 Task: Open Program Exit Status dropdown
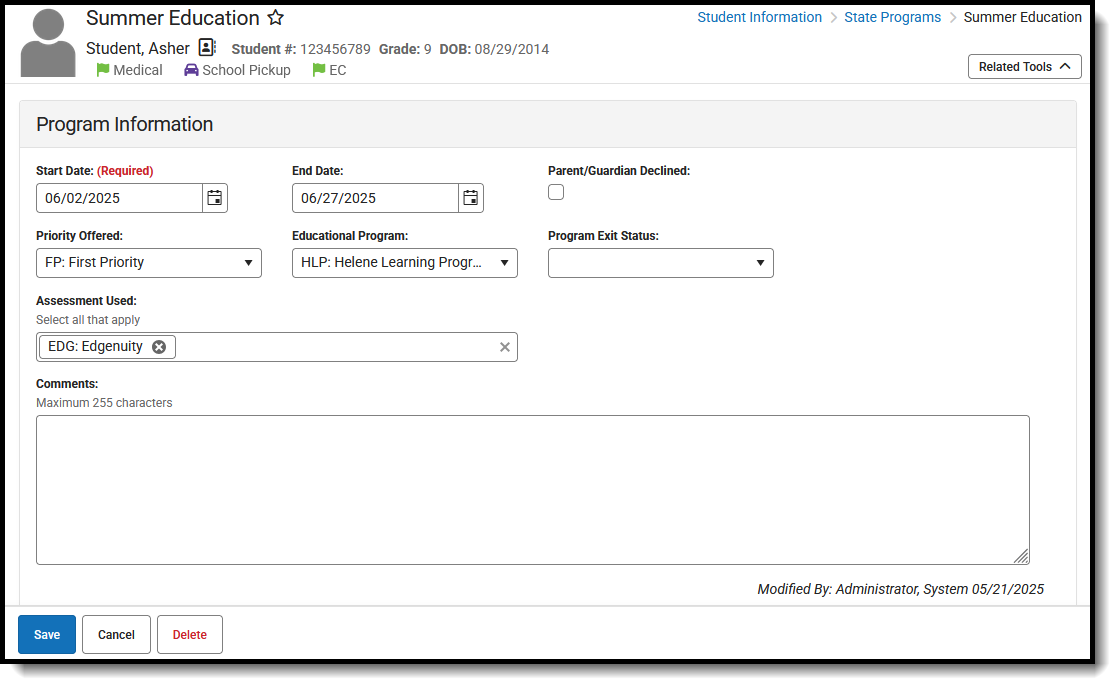pyautogui.click(x=661, y=263)
